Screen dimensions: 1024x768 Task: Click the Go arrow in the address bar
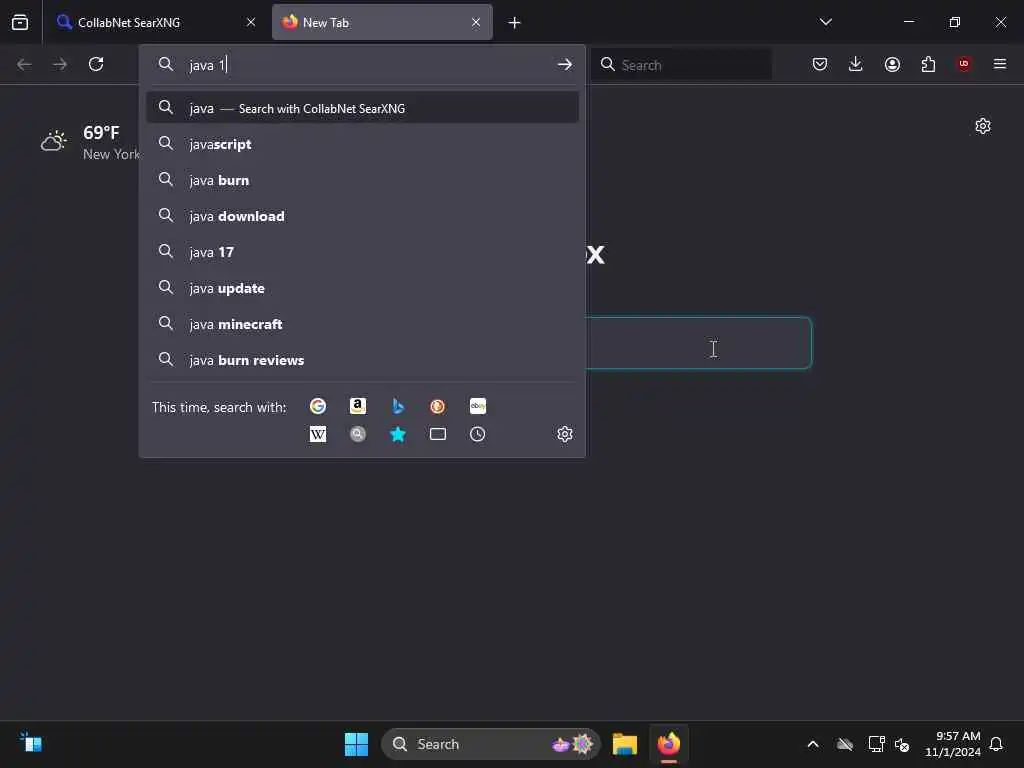click(565, 65)
